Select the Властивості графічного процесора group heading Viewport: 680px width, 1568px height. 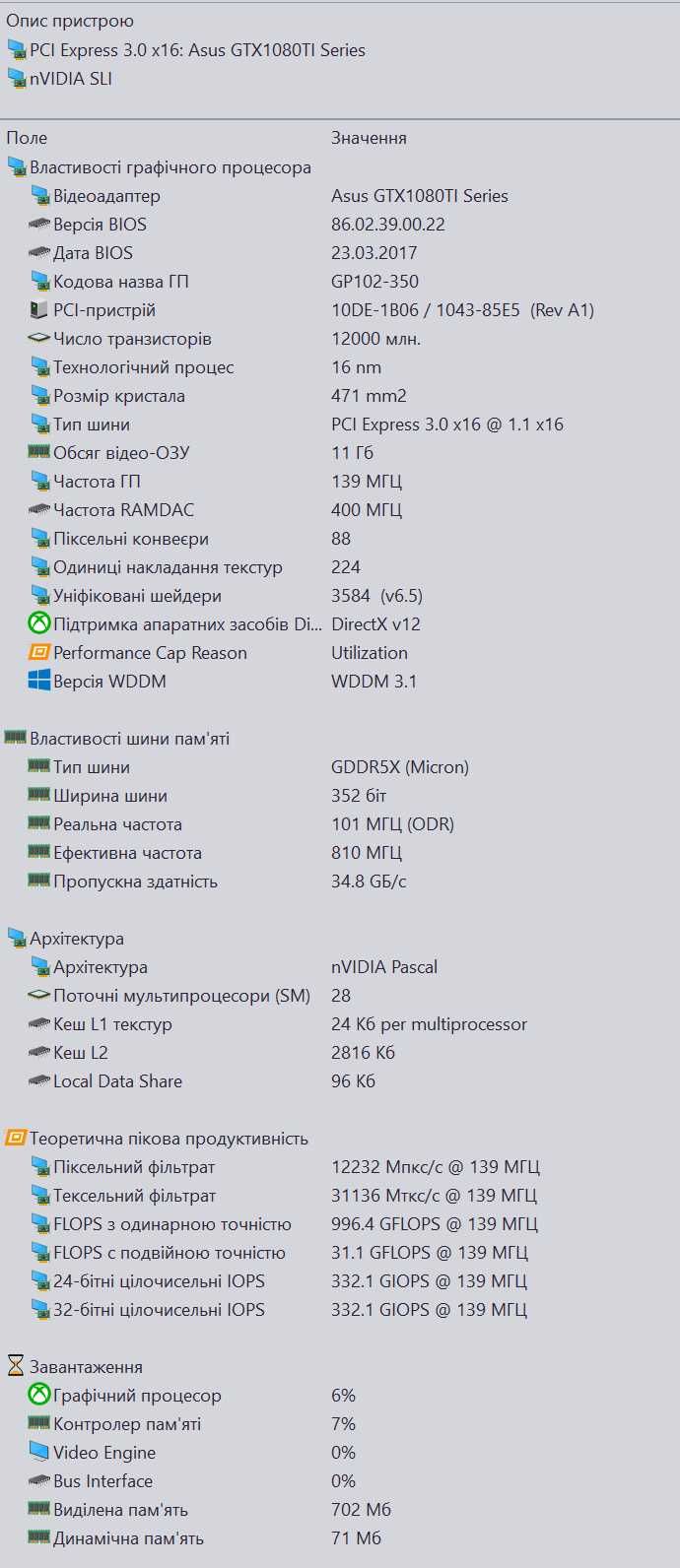coord(170,167)
